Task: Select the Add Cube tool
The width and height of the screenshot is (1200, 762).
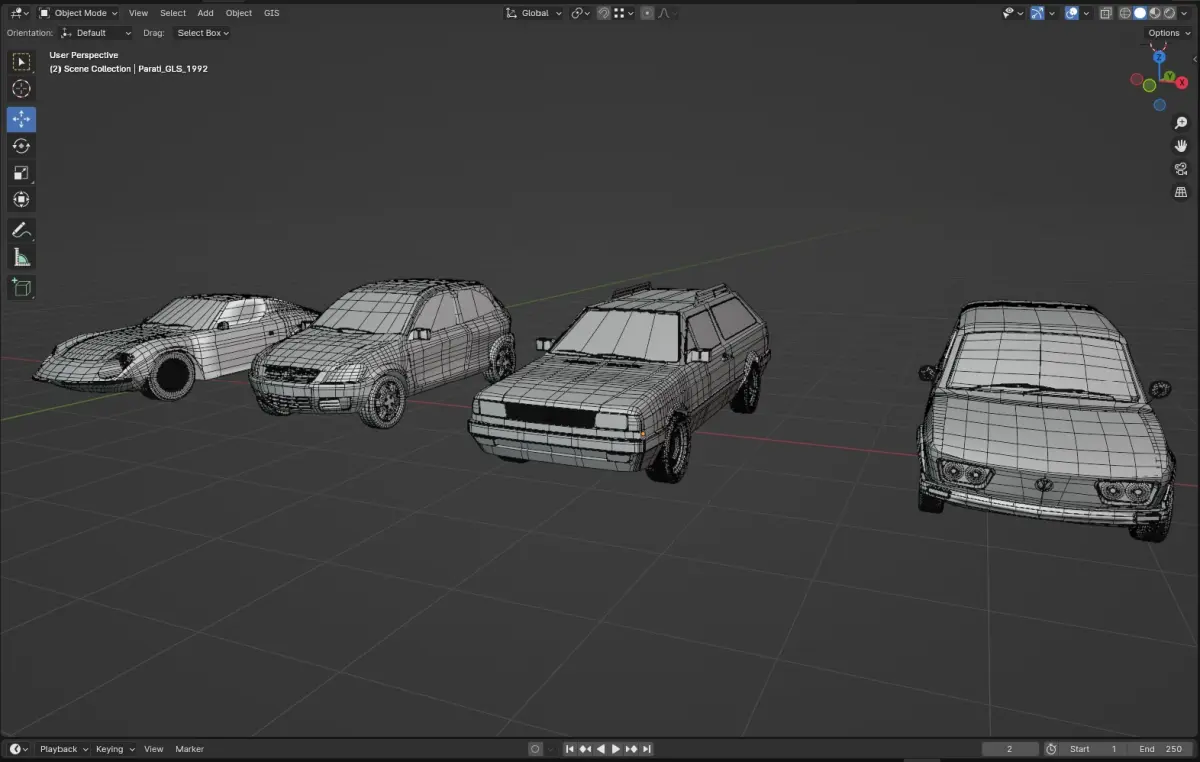Action: [x=21, y=288]
